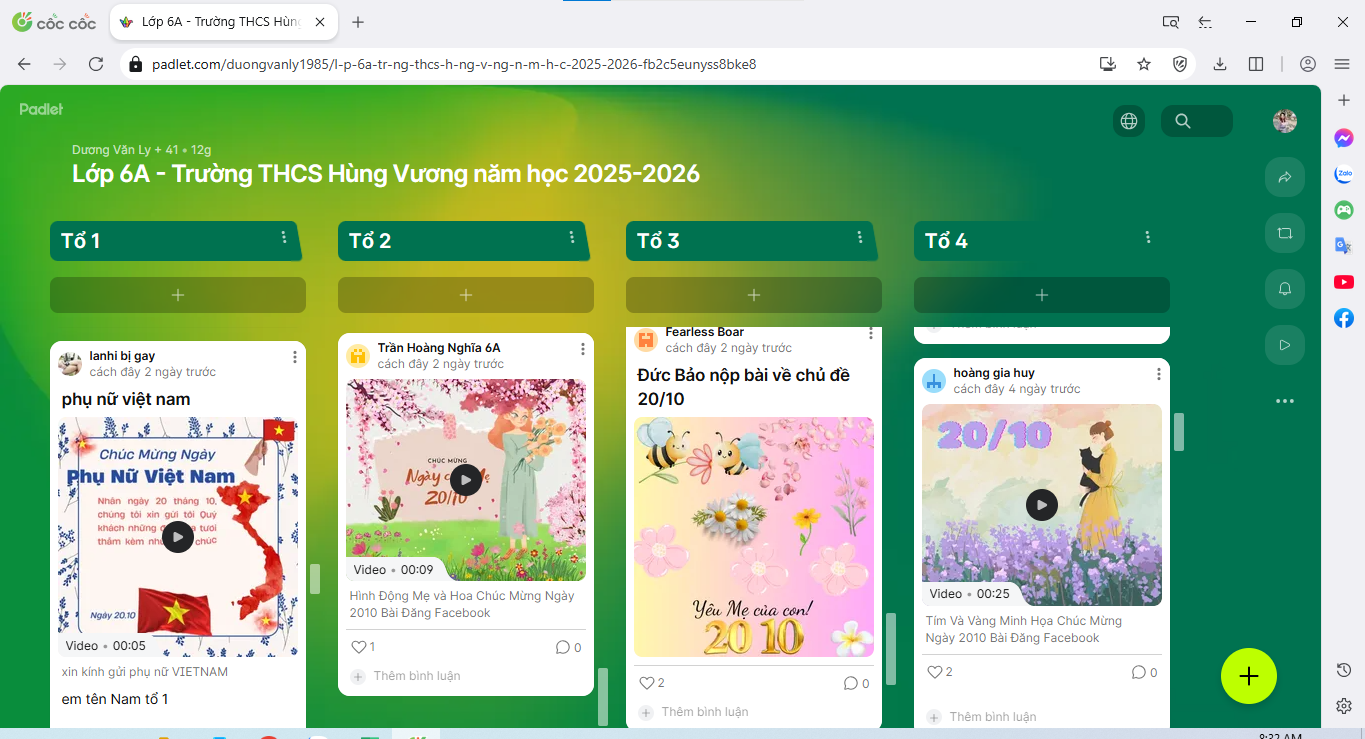1365x739 pixels.
Task: Click the Padlet share arrow icon
Action: coord(1285,177)
